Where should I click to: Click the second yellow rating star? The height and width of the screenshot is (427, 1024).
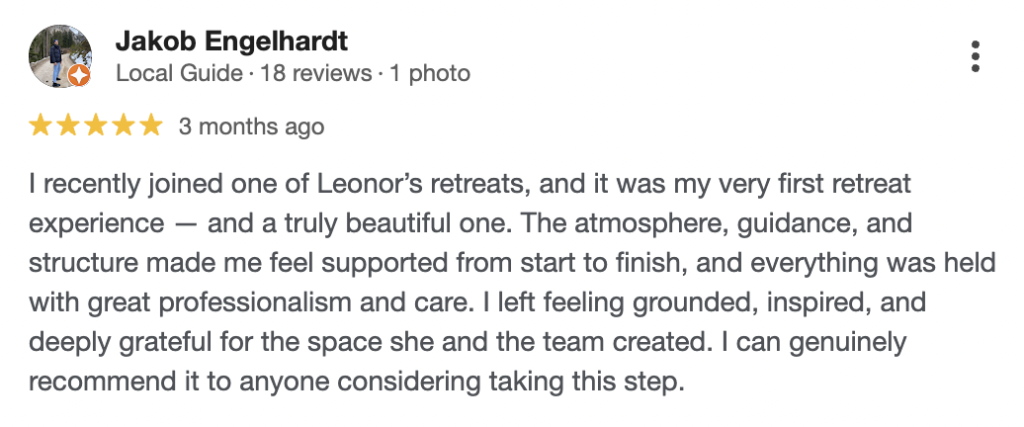68,126
